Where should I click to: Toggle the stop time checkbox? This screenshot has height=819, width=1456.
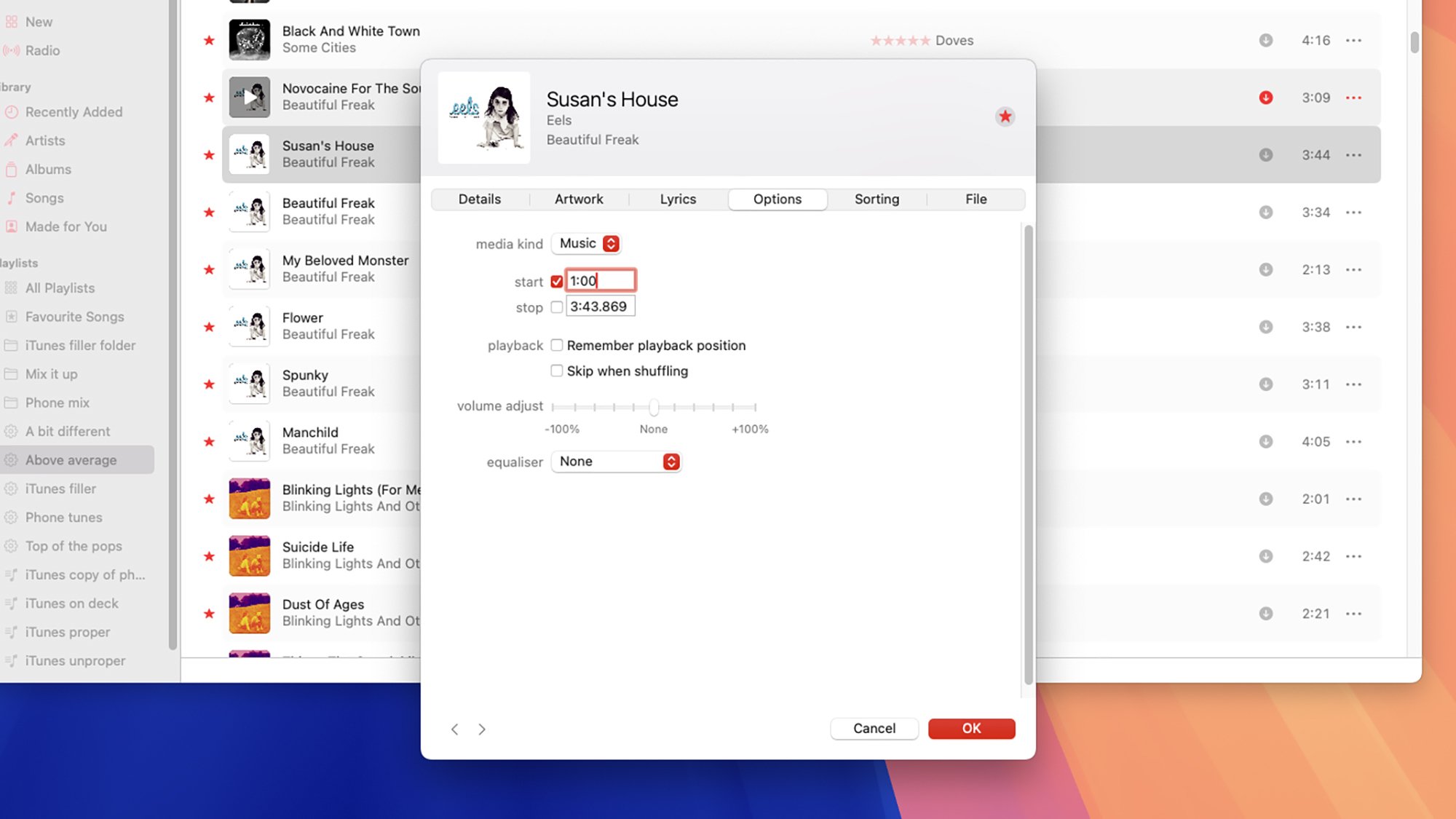point(557,306)
